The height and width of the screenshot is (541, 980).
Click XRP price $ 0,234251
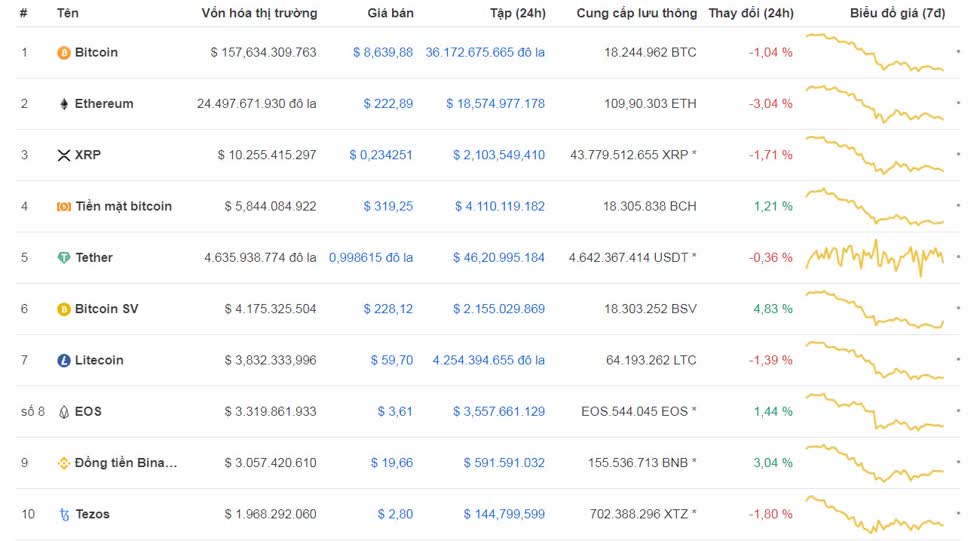[381, 155]
